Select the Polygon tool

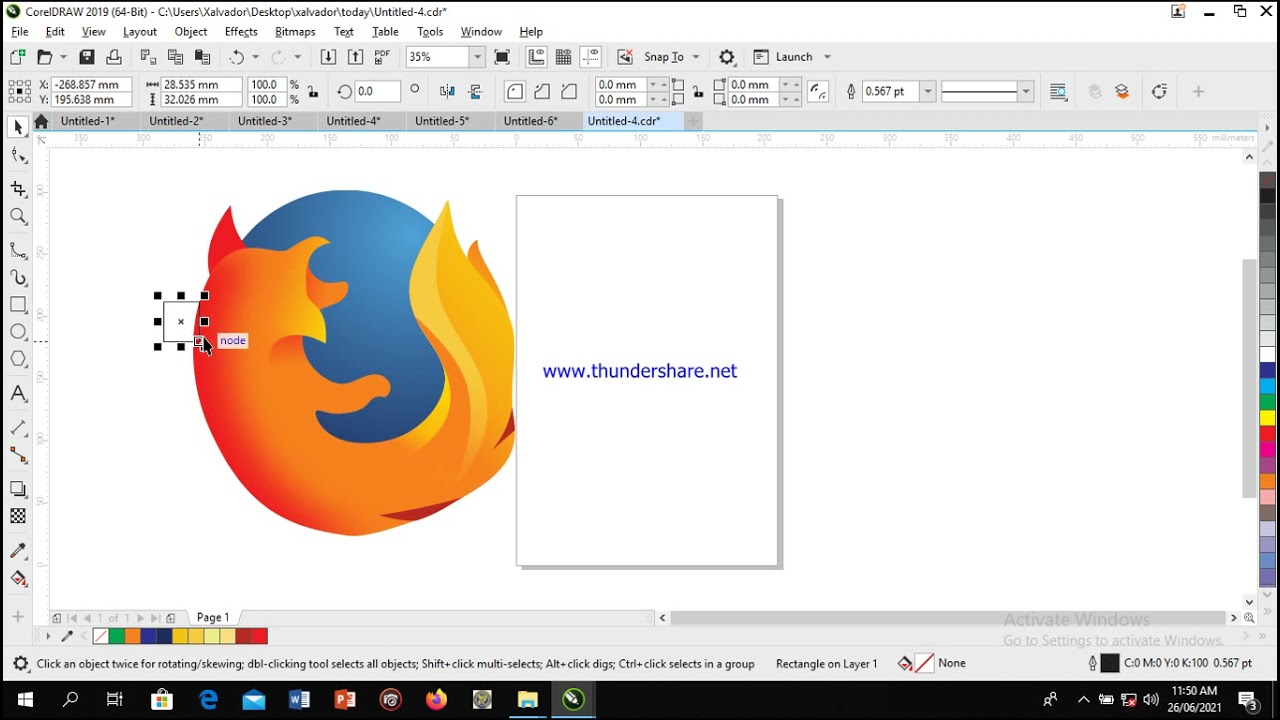coord(18,359)
